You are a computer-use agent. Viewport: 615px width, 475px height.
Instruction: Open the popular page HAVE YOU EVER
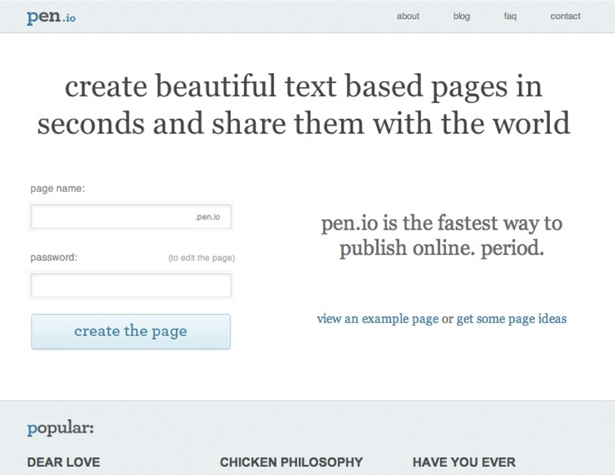tap(464, 462)
